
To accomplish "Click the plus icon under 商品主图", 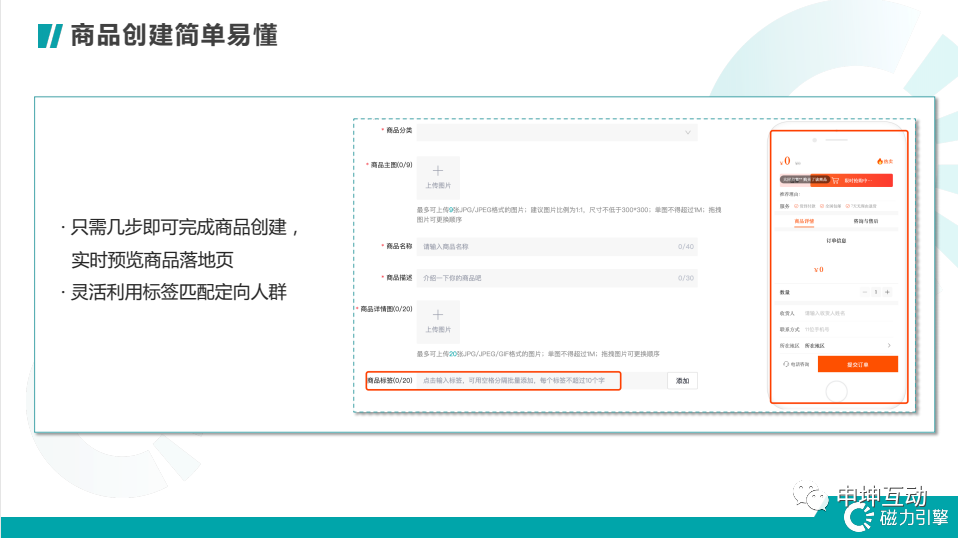I will click(x=437, y=171).
